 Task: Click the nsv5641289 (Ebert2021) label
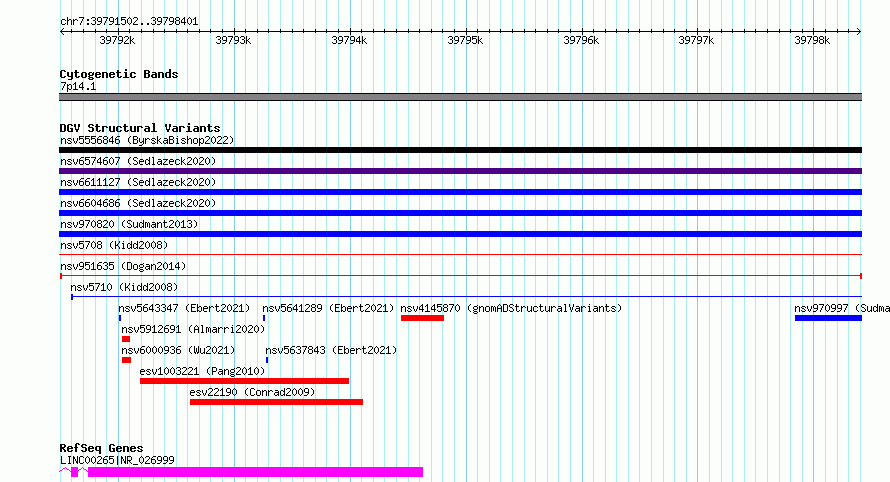pos(328,308)
